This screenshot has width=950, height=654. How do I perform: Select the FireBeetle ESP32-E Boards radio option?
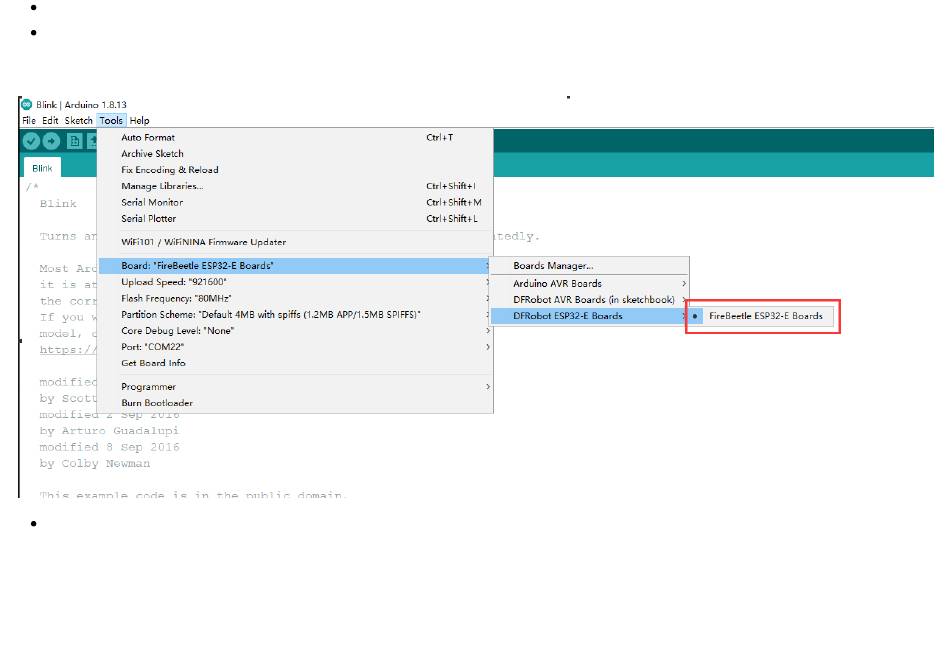(x=761, y=316)
